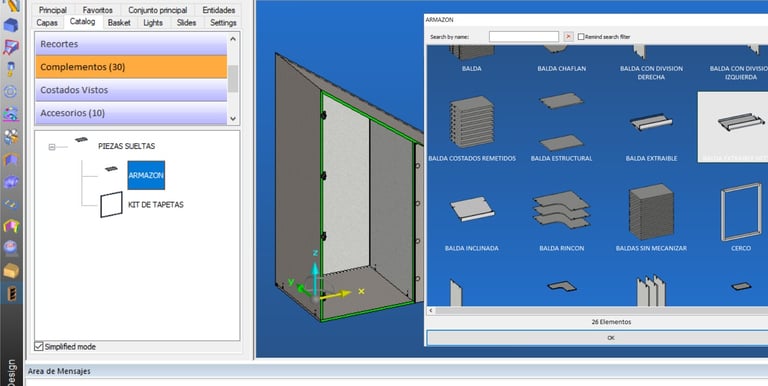Click the gray spheres tool icon
768x386 pixels.
coord(11,137)
